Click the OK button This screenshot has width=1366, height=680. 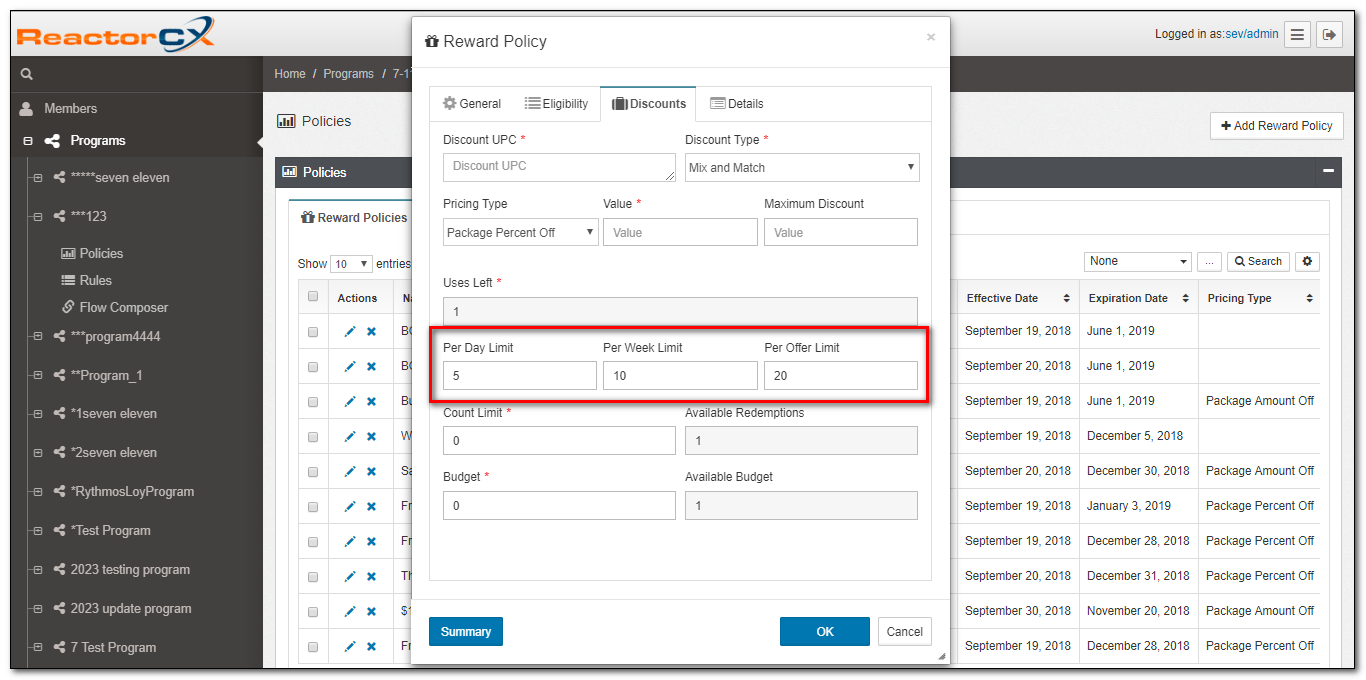point(824,631)
